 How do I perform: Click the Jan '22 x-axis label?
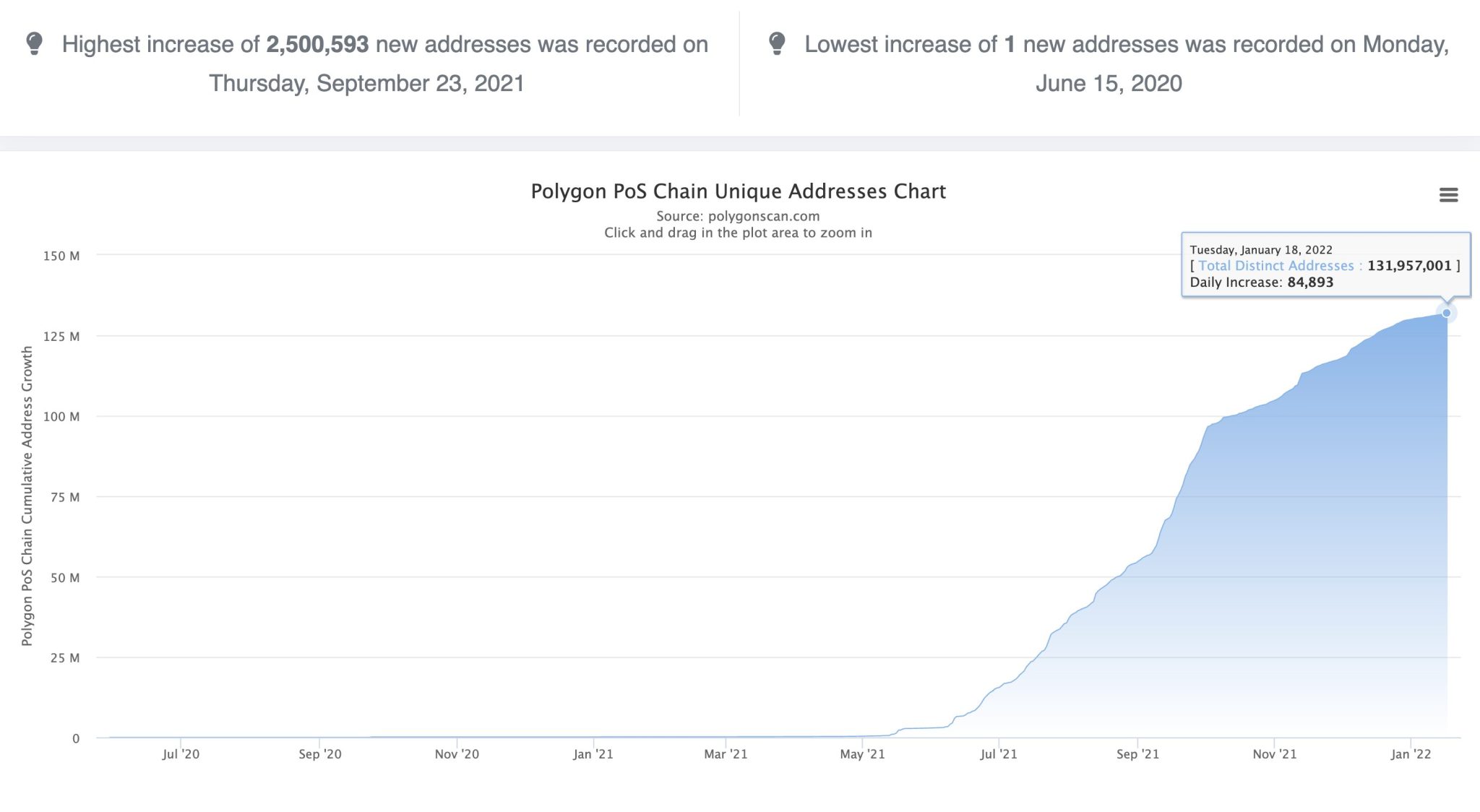coord(1411,754)
